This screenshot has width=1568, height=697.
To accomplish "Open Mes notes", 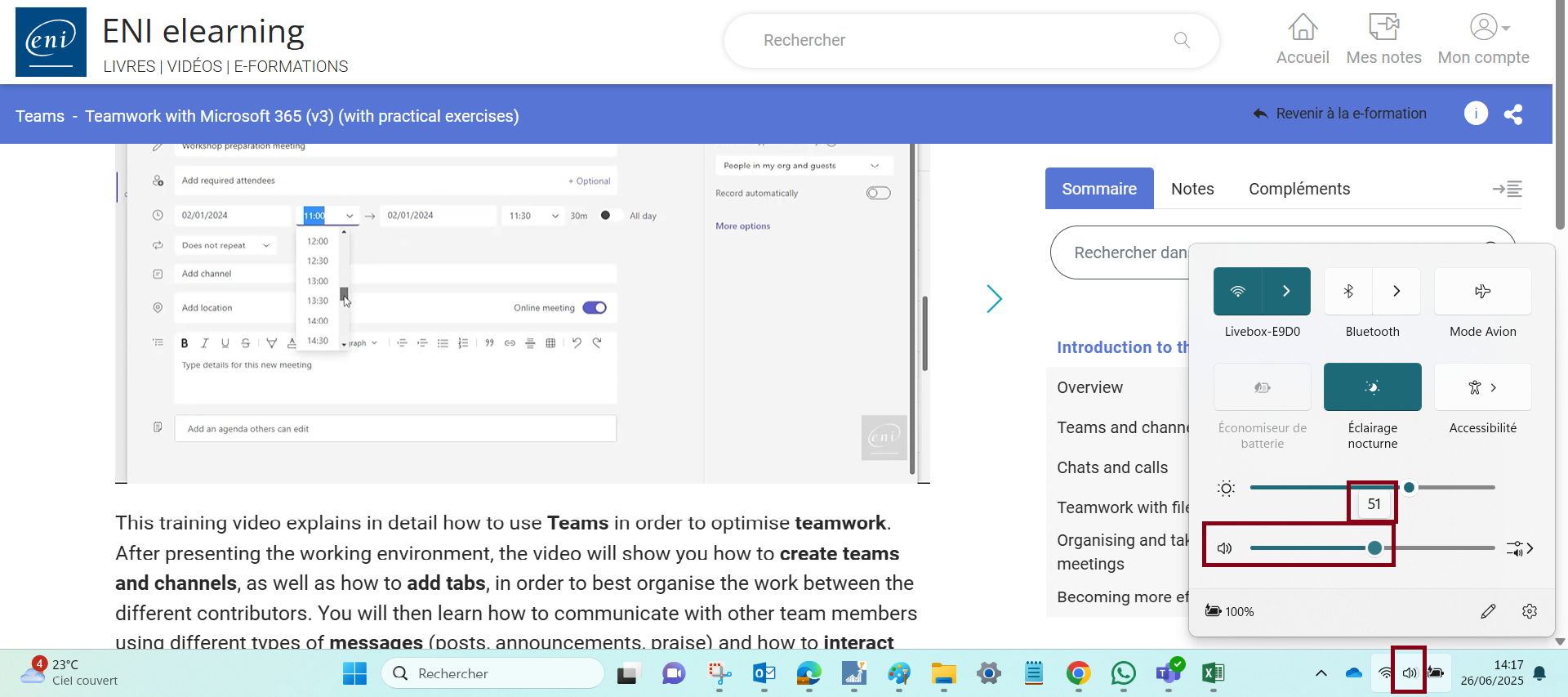I will 1383,39.
